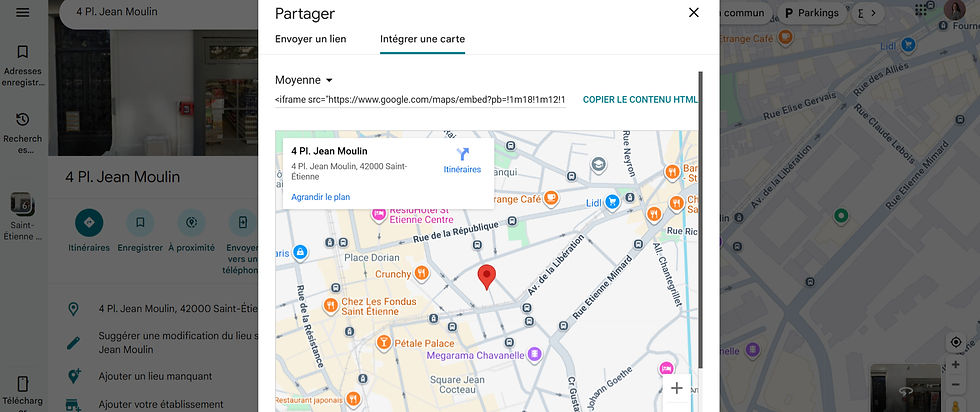
Task: Click the Square Jean Cocteau label
Action: coord(458,384)
